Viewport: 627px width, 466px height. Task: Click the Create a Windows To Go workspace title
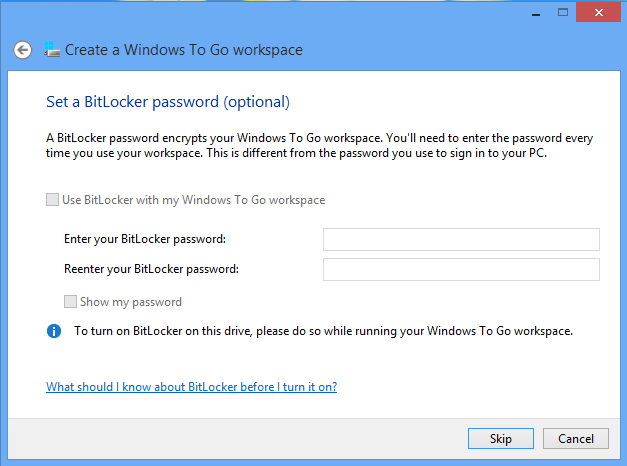coord(184,50)
